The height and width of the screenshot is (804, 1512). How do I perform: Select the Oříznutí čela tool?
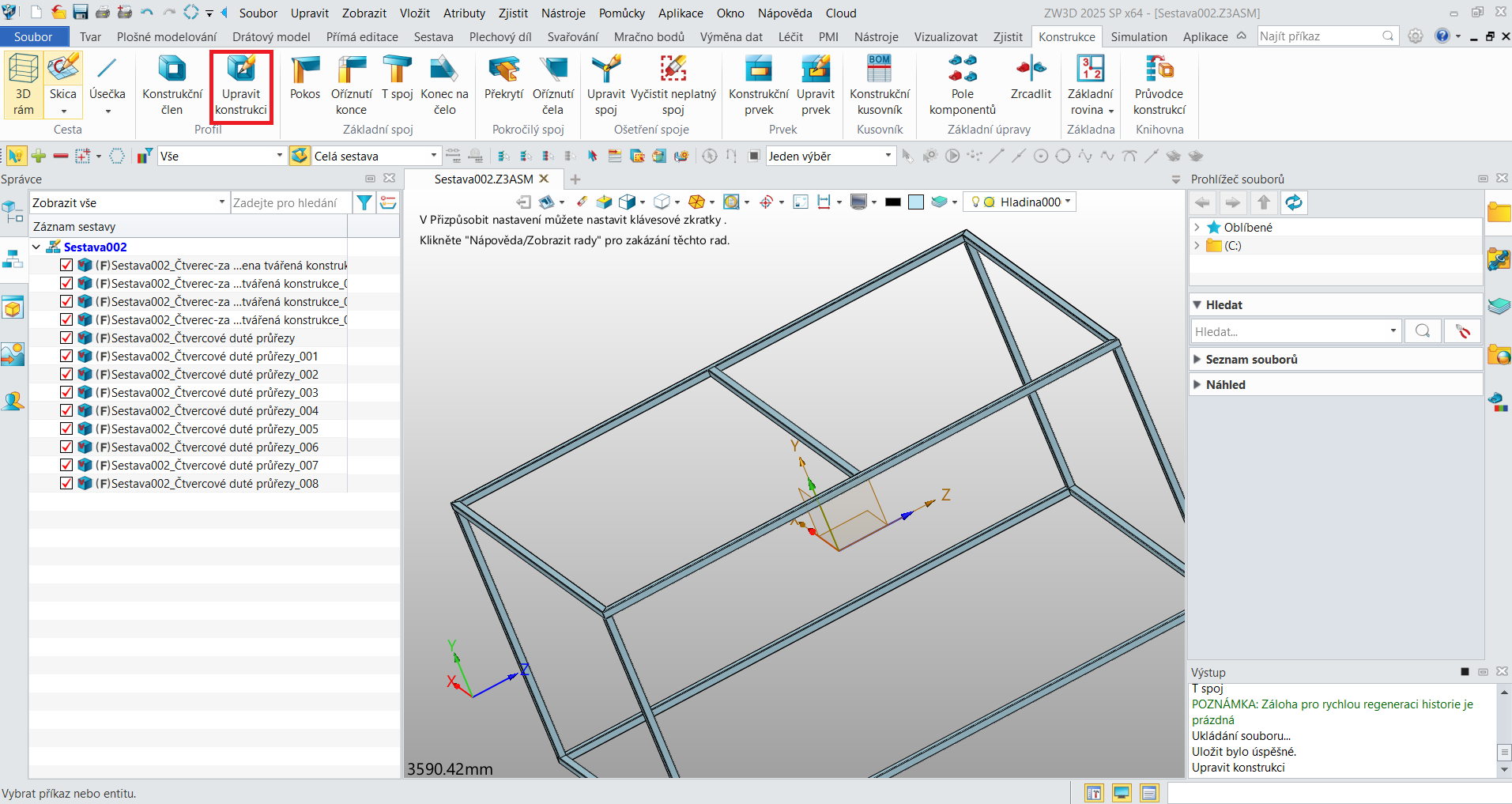(553, 85)
